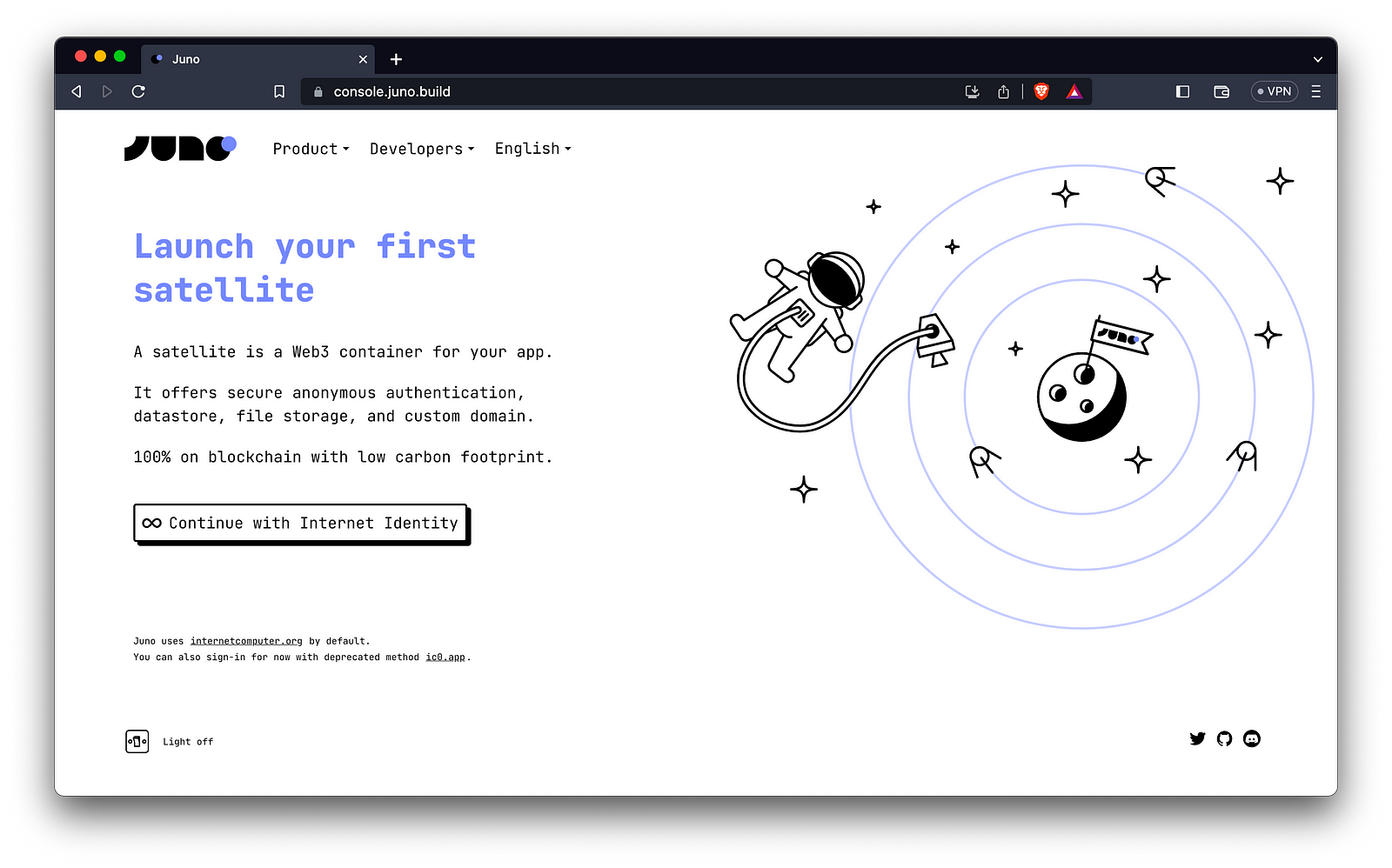Open the browser hamburger menu
1392x868 pixels.
1315,91
